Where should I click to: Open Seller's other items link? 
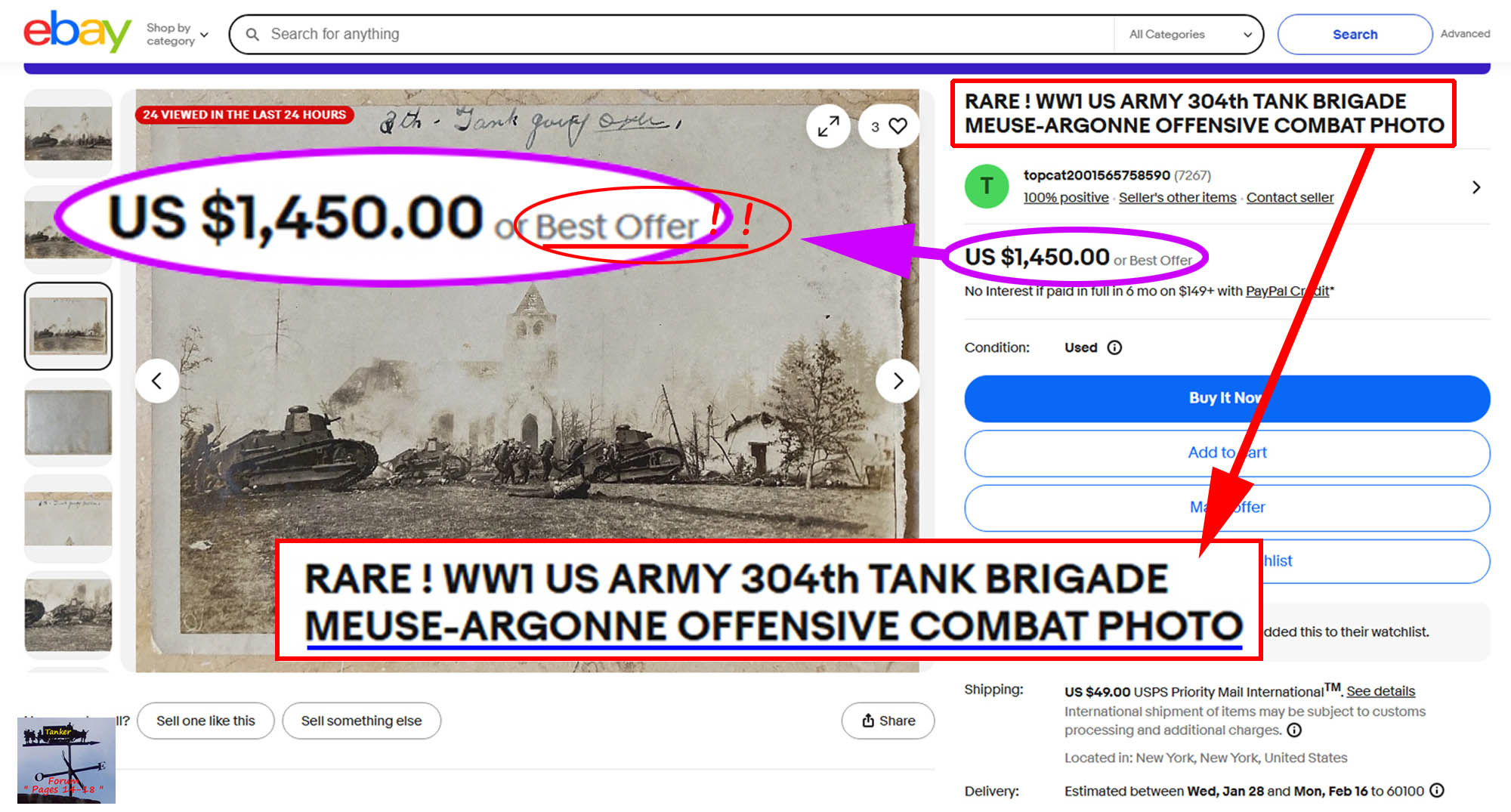point(1177,197)
